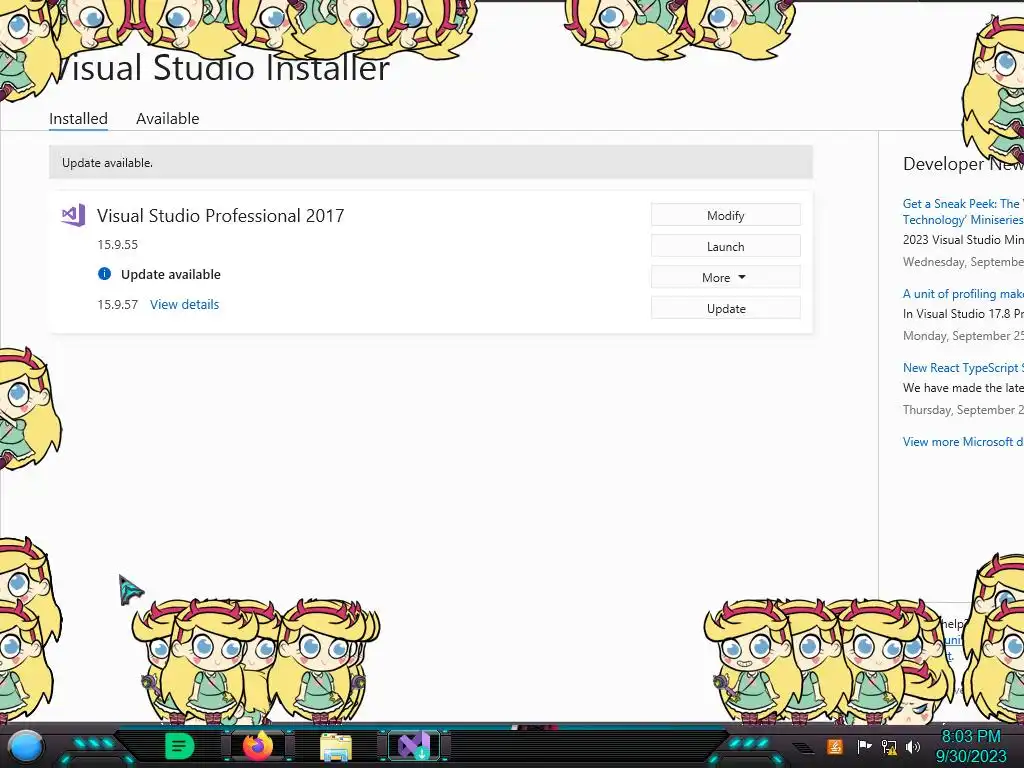Click the orange Java tray icon
Viewport: 1024px width, 768px height.
click(835, 746)
